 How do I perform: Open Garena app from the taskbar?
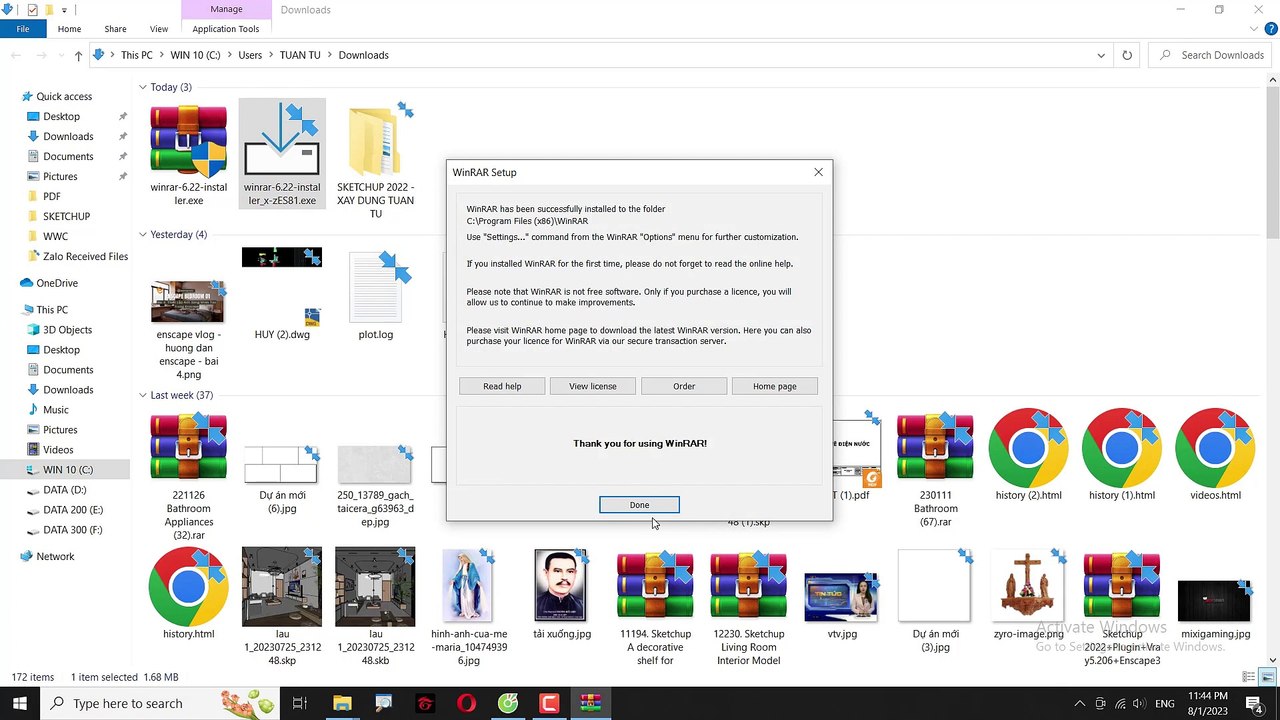(x=424, y=703)
